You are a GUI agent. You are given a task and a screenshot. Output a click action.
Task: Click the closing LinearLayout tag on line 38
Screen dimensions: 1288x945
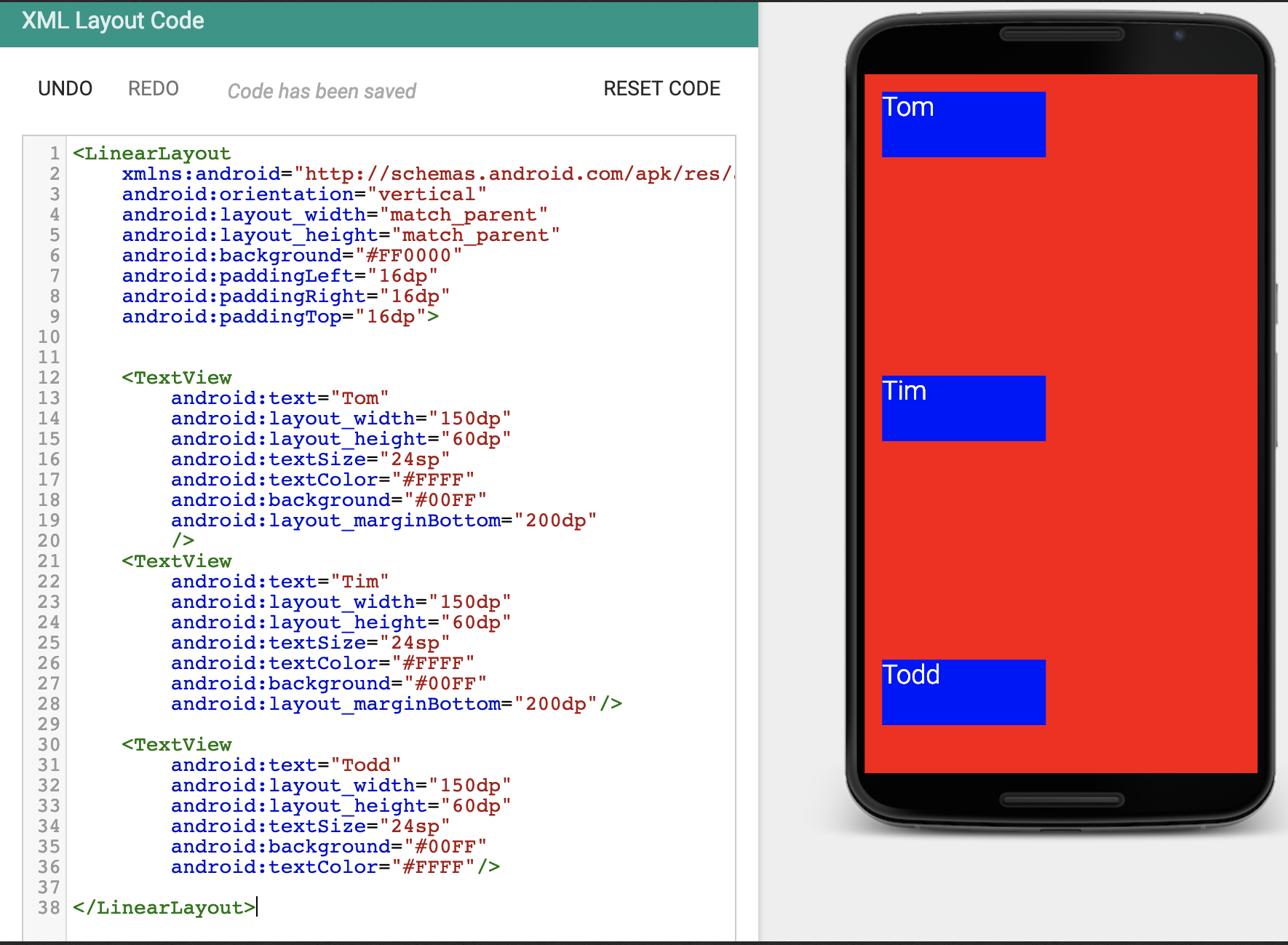coord(164,908)
